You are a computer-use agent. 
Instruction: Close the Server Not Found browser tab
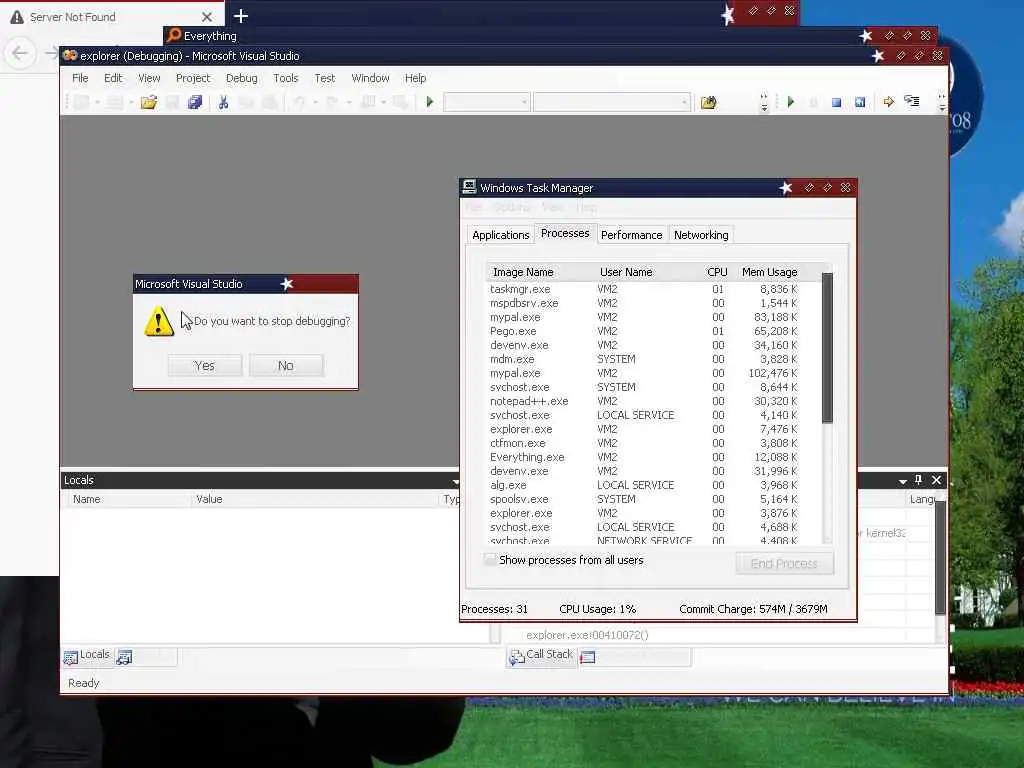(x=206, y=17)
